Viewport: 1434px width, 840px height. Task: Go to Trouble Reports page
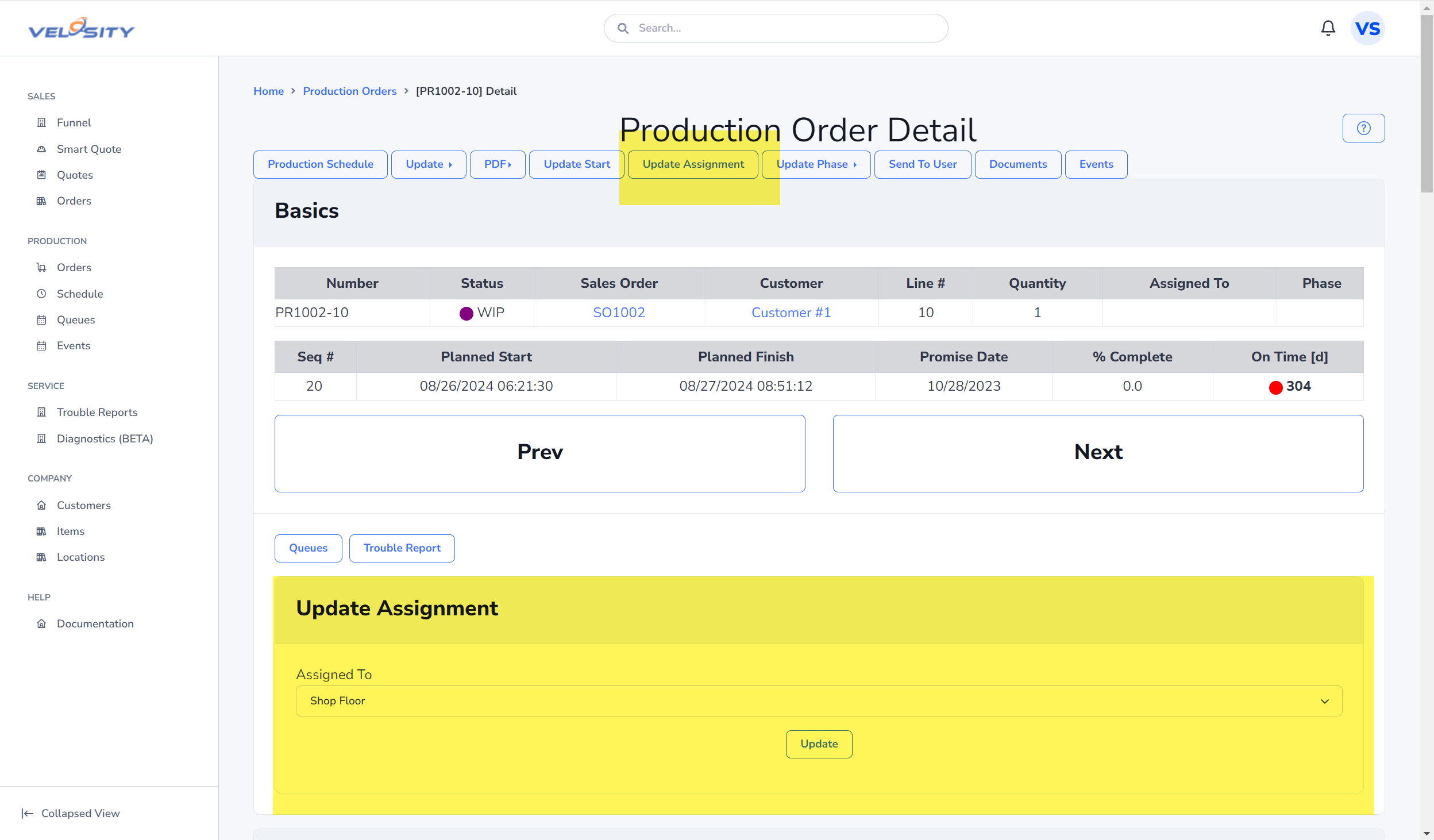point(97,412)
